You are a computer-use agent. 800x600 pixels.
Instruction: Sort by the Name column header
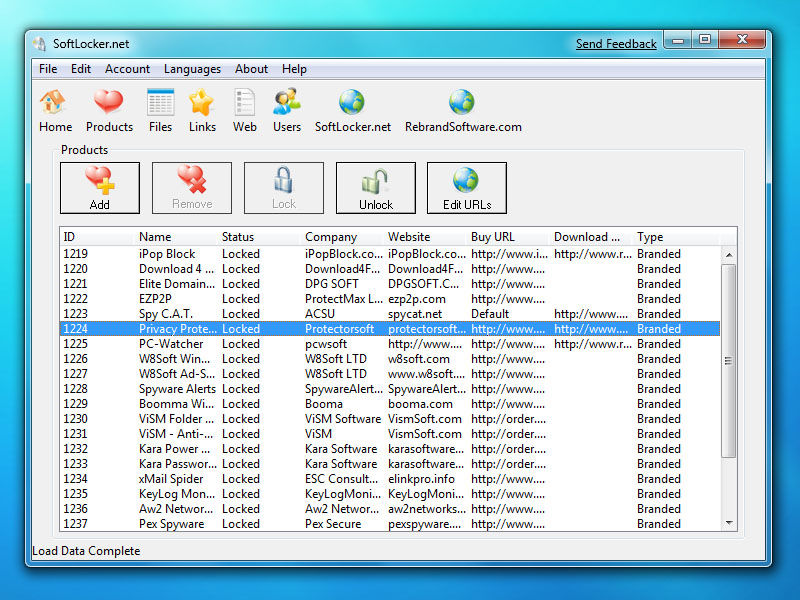[x=177, y=237]
